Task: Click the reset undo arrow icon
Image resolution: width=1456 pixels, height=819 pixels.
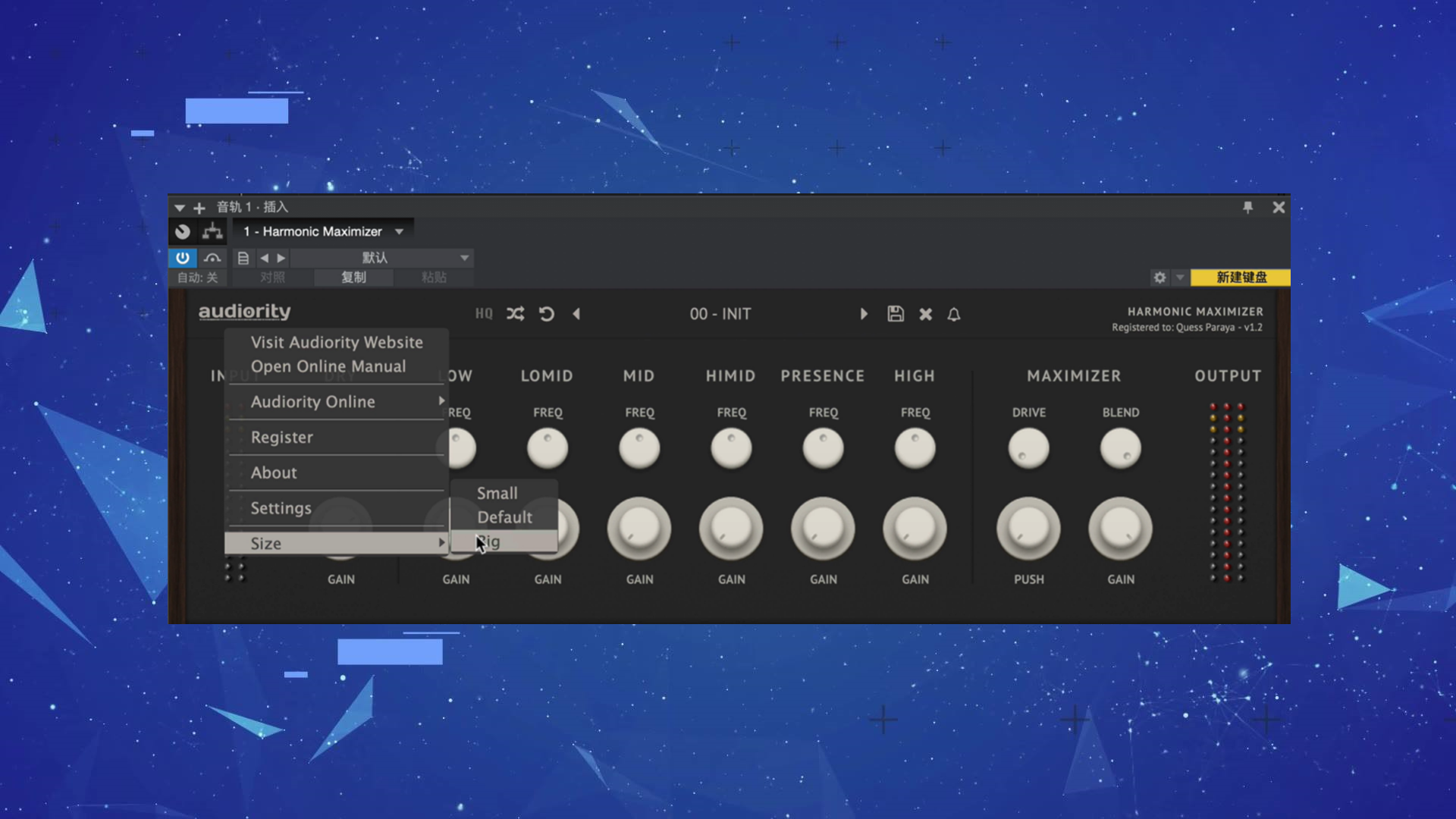Action: pos(547,314)
